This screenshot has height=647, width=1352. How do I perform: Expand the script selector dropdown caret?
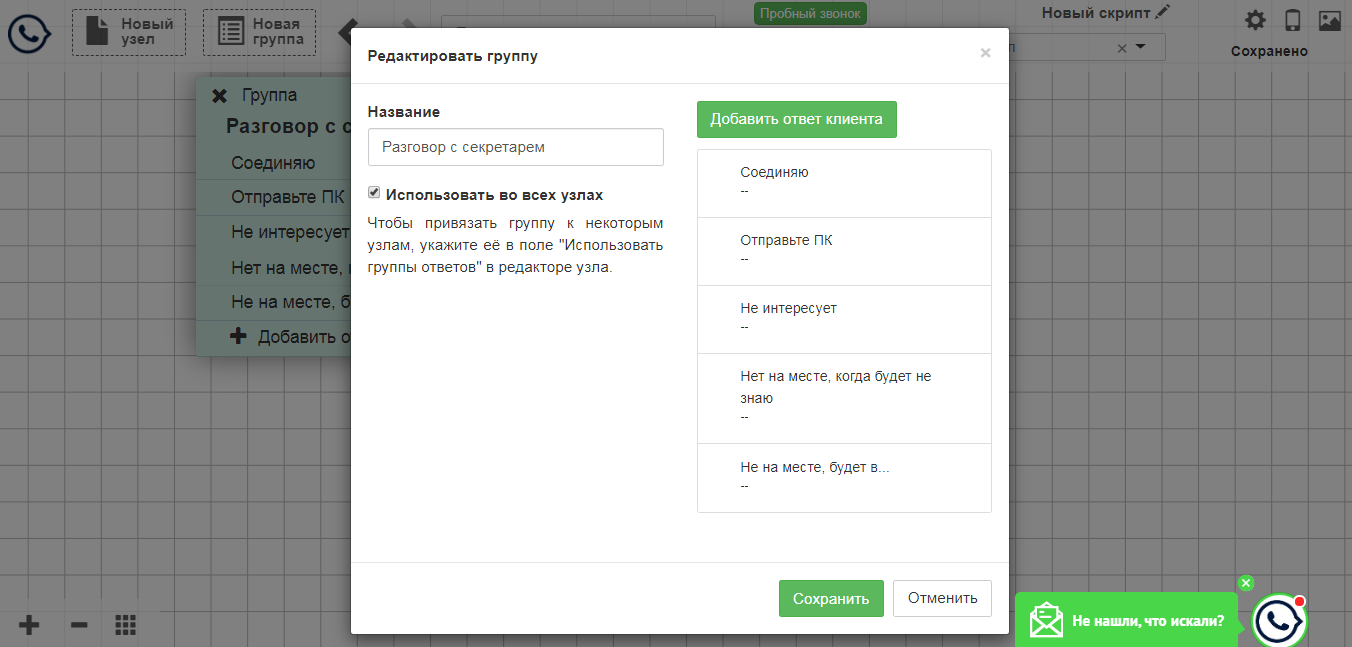click(1141, 47)
